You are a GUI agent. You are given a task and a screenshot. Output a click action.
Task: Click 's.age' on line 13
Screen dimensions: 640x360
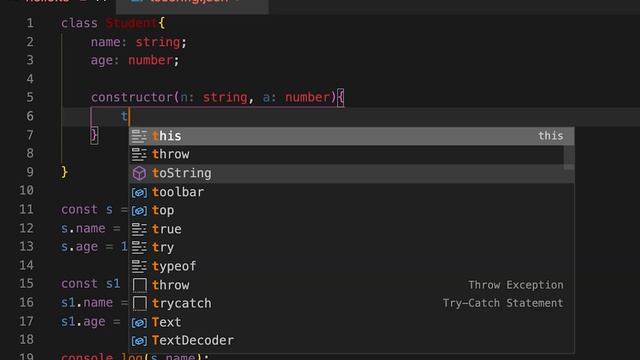pos(80,247)
